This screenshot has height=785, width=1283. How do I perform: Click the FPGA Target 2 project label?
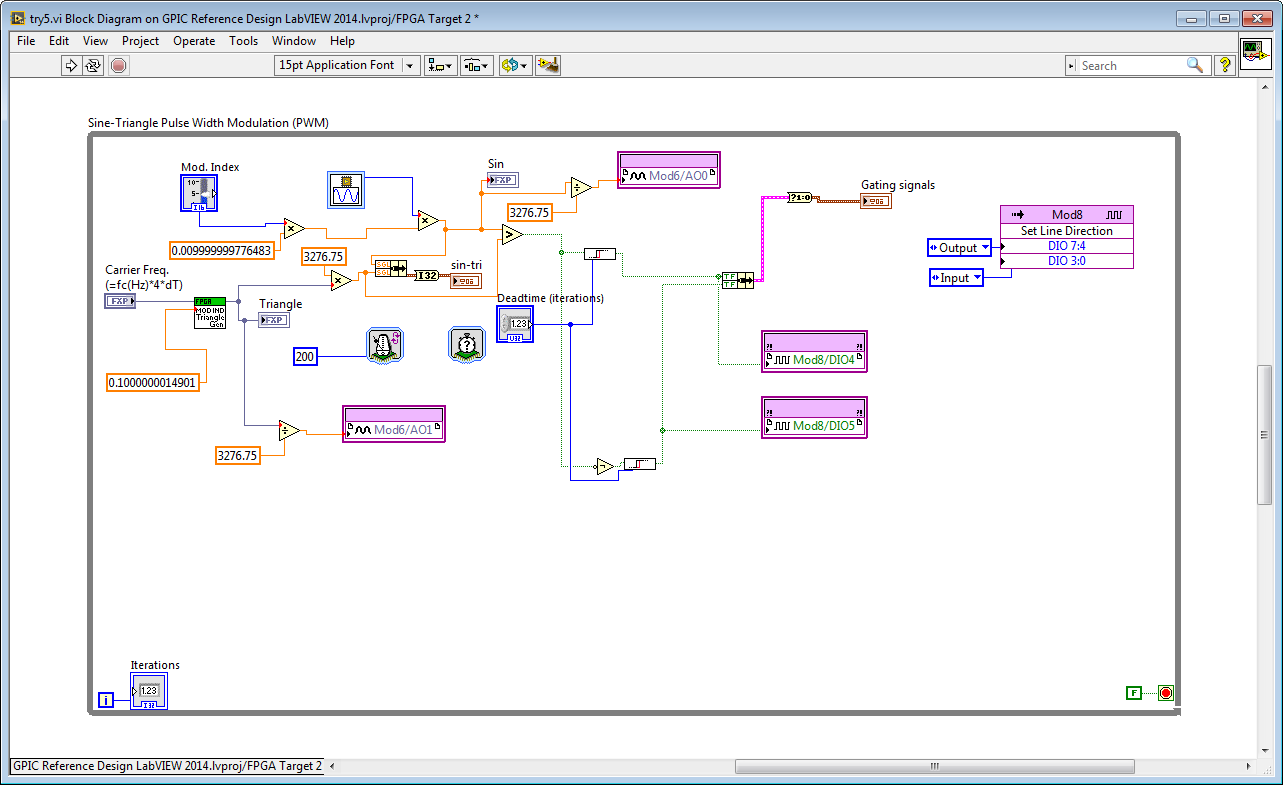167,766
